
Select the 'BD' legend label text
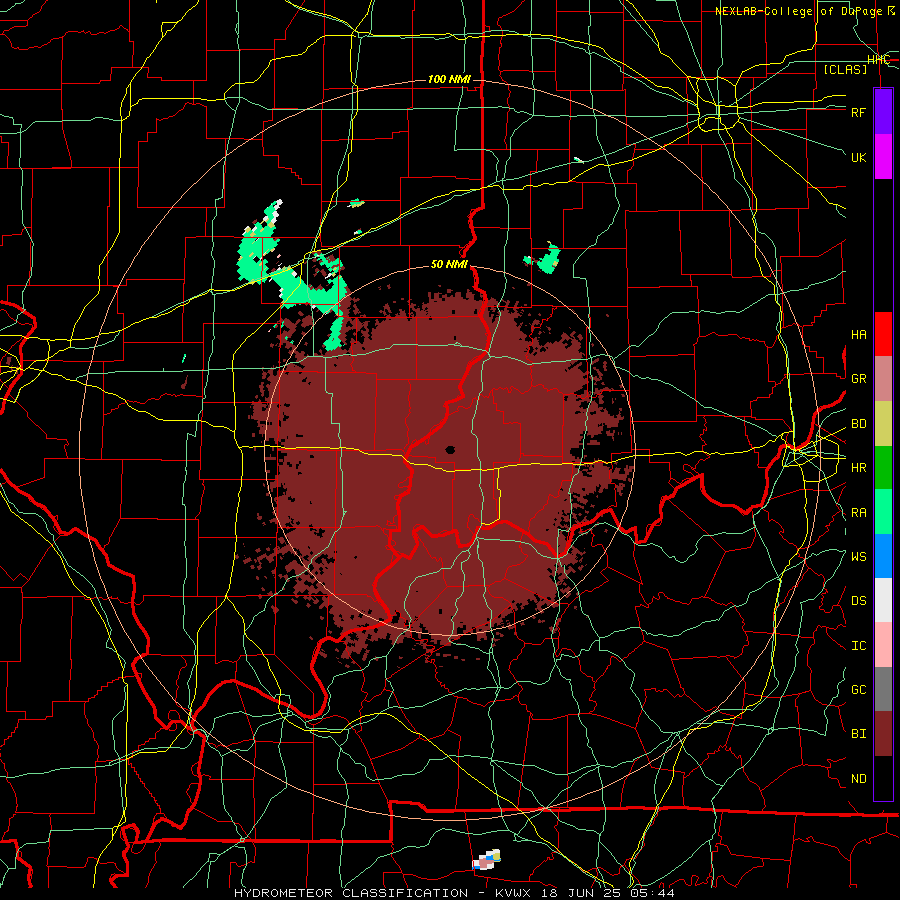point(858,424)
